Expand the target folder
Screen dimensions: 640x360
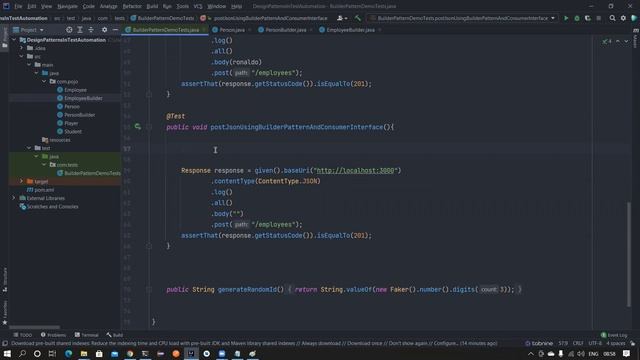pyautogui.click(x=22, y=181)
